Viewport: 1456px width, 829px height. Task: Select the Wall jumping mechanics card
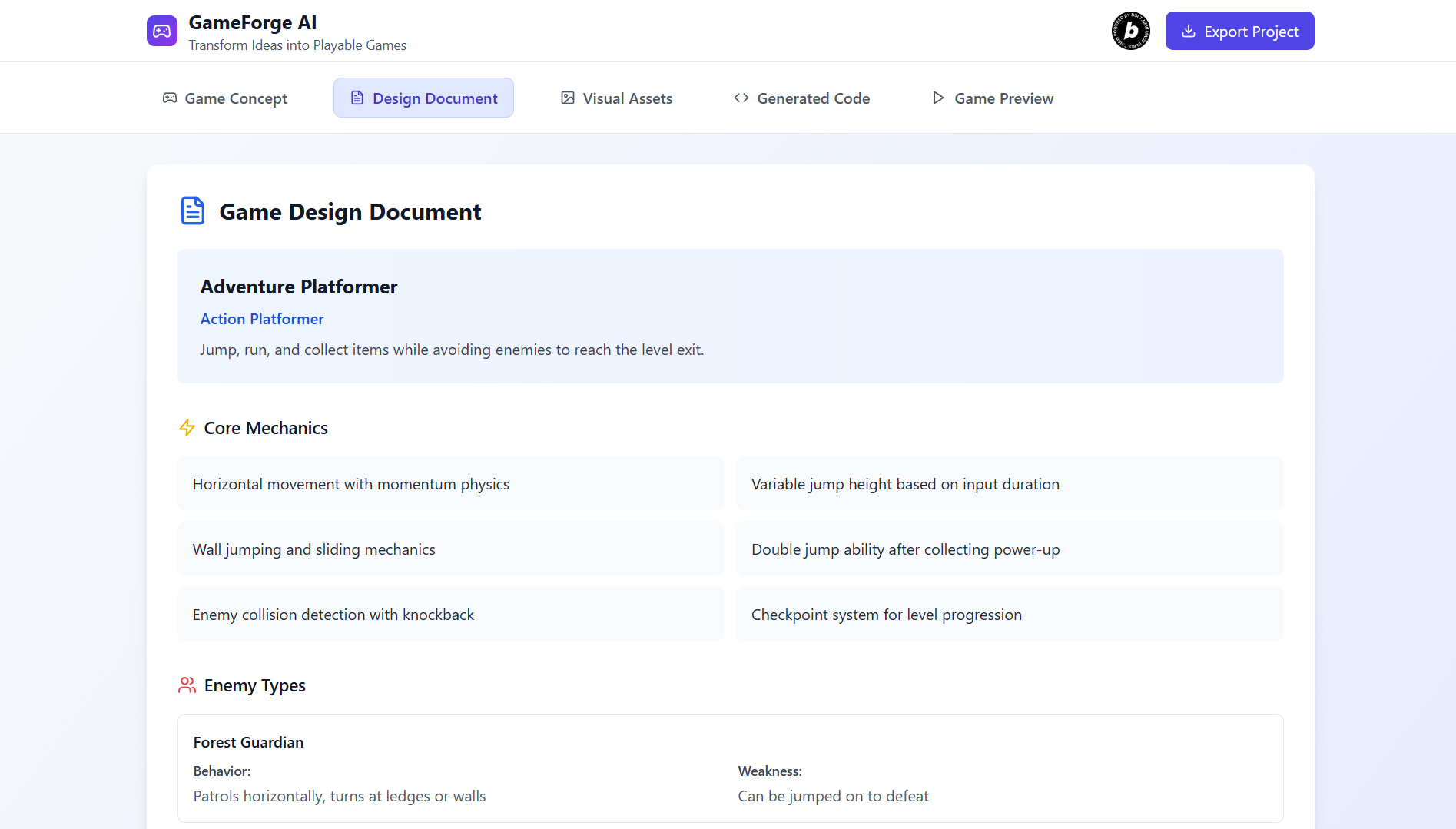coord(450,549)
